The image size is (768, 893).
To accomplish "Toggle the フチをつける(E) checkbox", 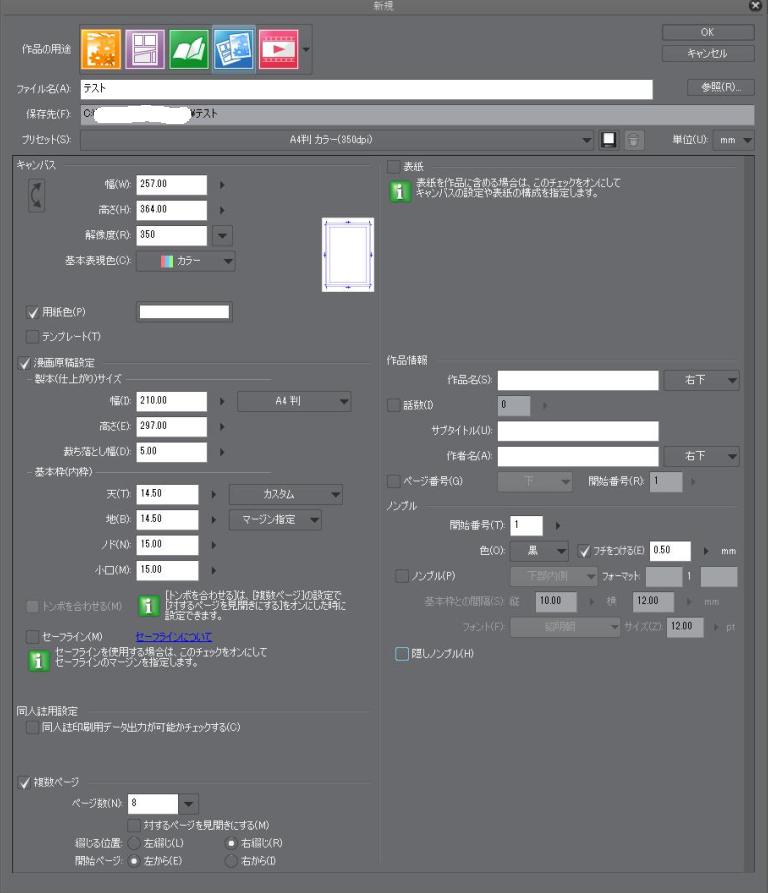I will point(584,551).
